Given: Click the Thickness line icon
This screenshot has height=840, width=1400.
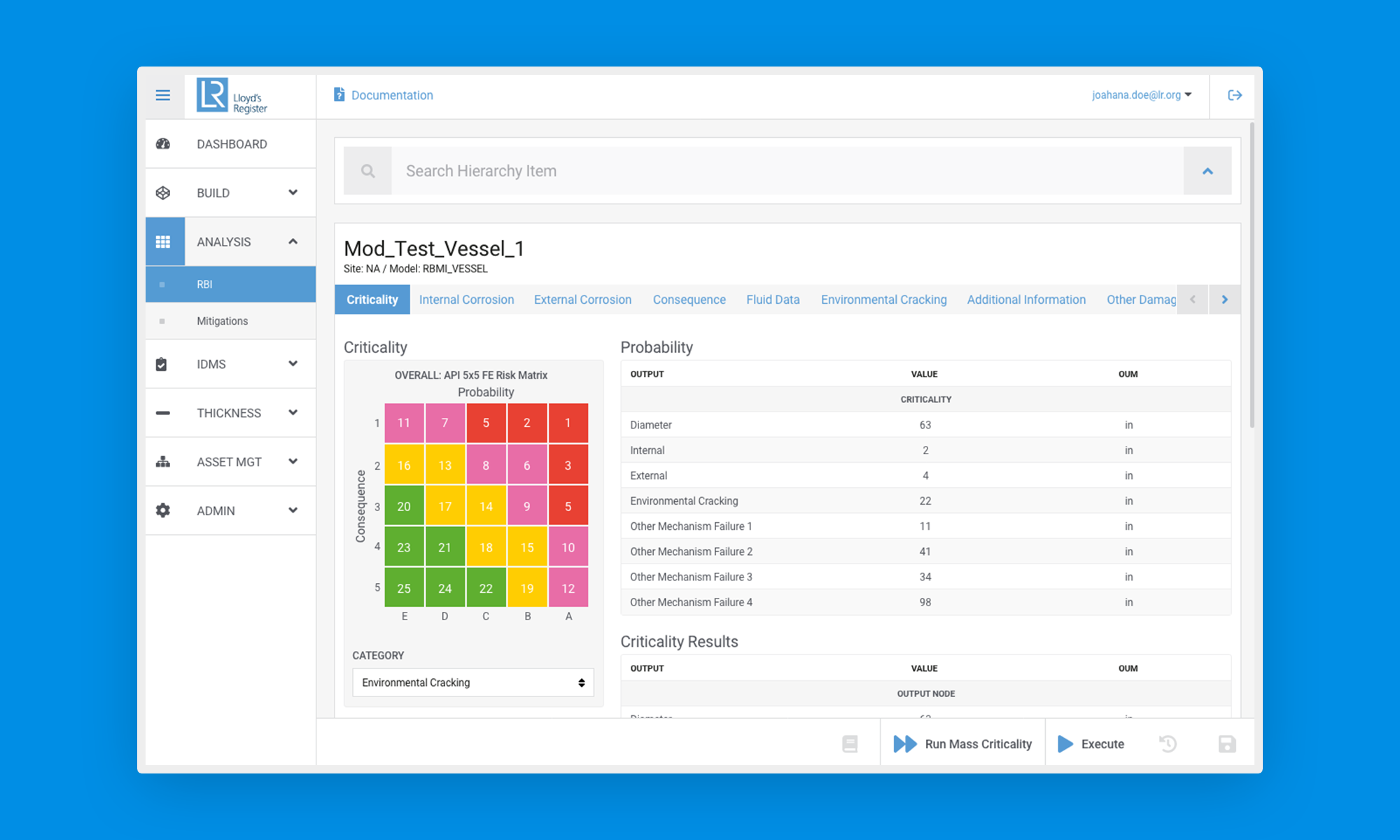Looking at the screenshot, I should 163,413.
